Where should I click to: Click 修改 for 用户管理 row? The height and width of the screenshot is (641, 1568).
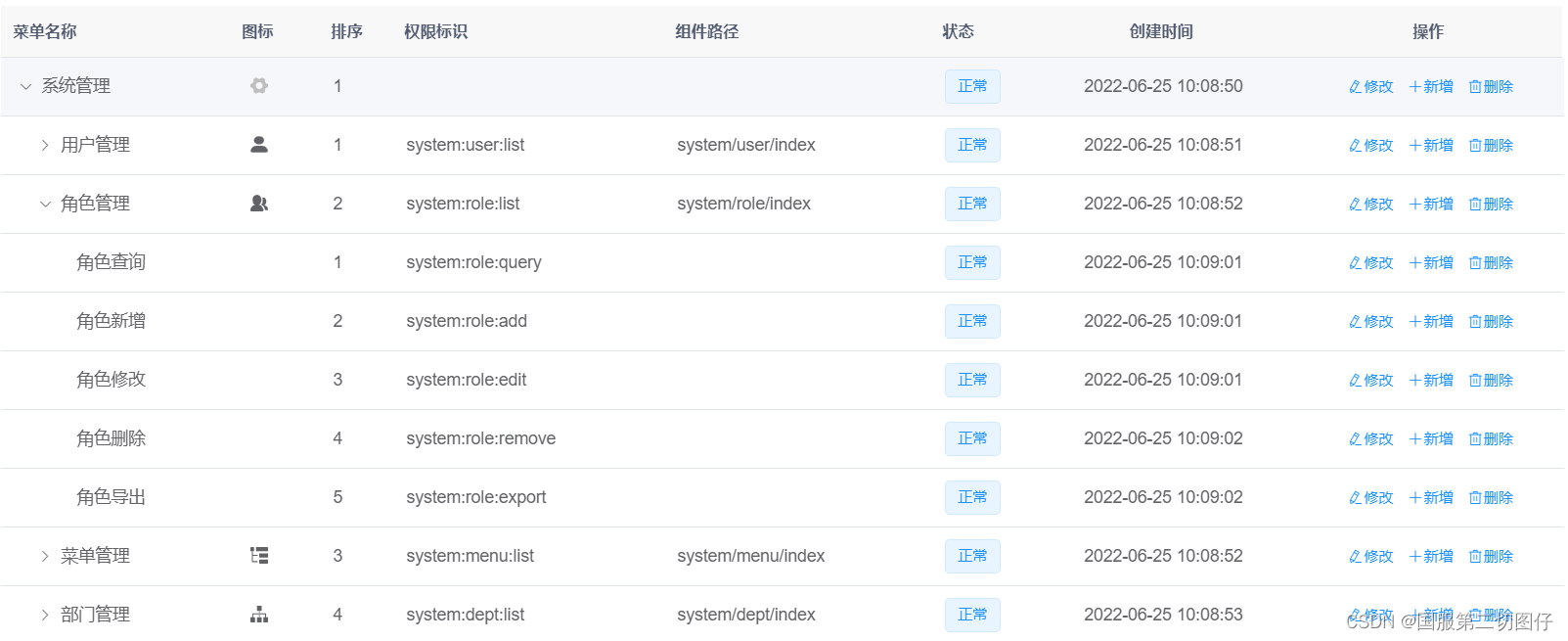click(x=1371, y=145)
